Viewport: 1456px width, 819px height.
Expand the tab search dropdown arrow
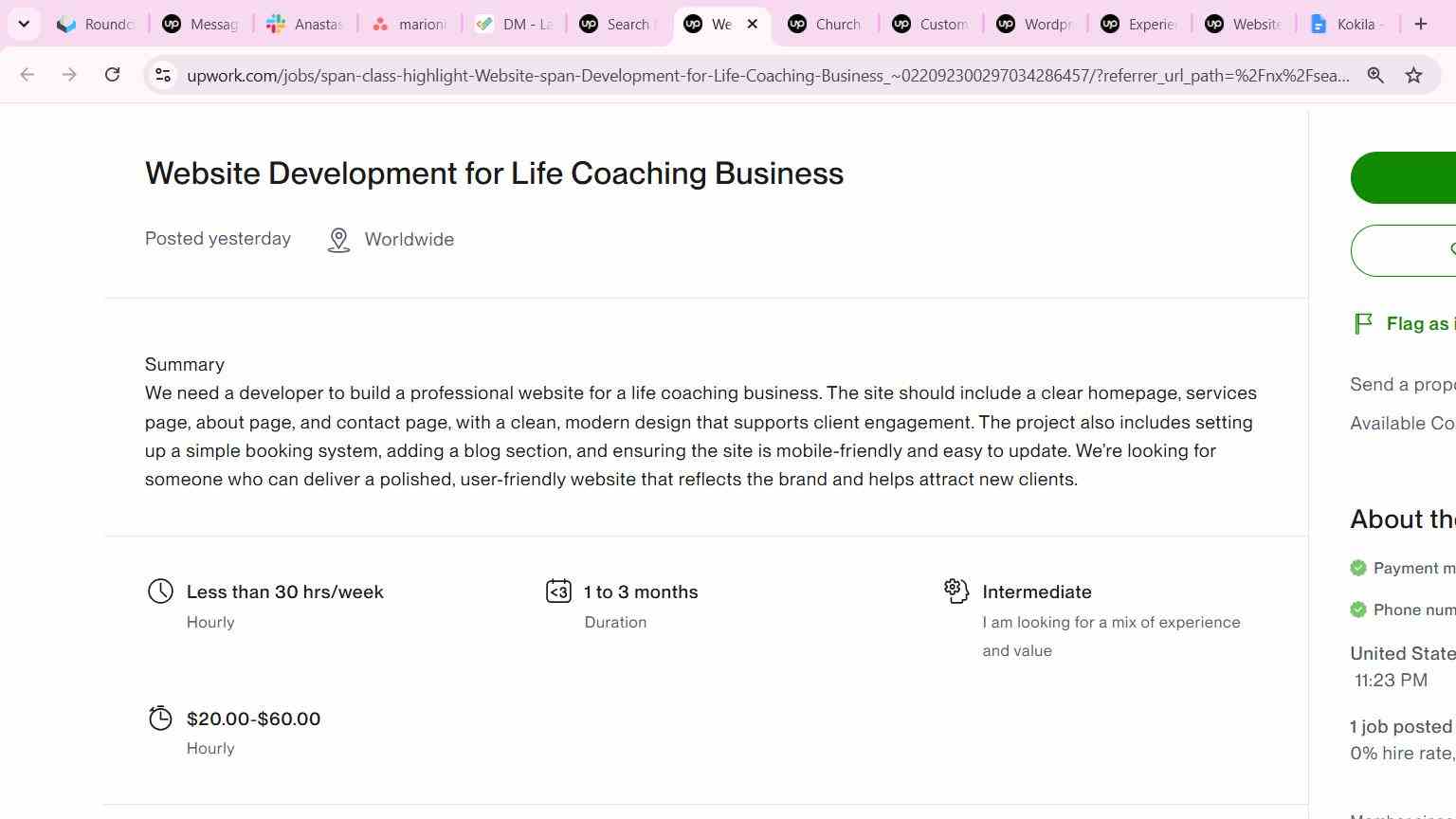coord(24,24)
